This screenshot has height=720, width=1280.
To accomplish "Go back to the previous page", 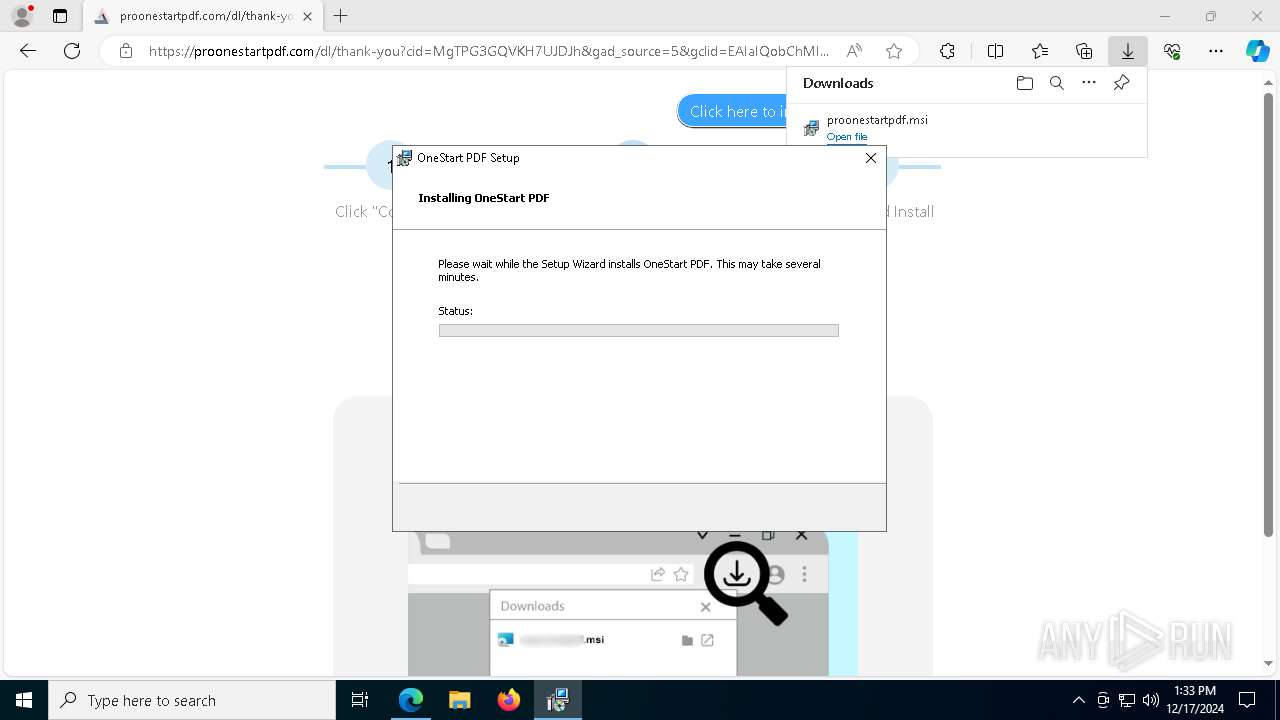I will [28, 51].
